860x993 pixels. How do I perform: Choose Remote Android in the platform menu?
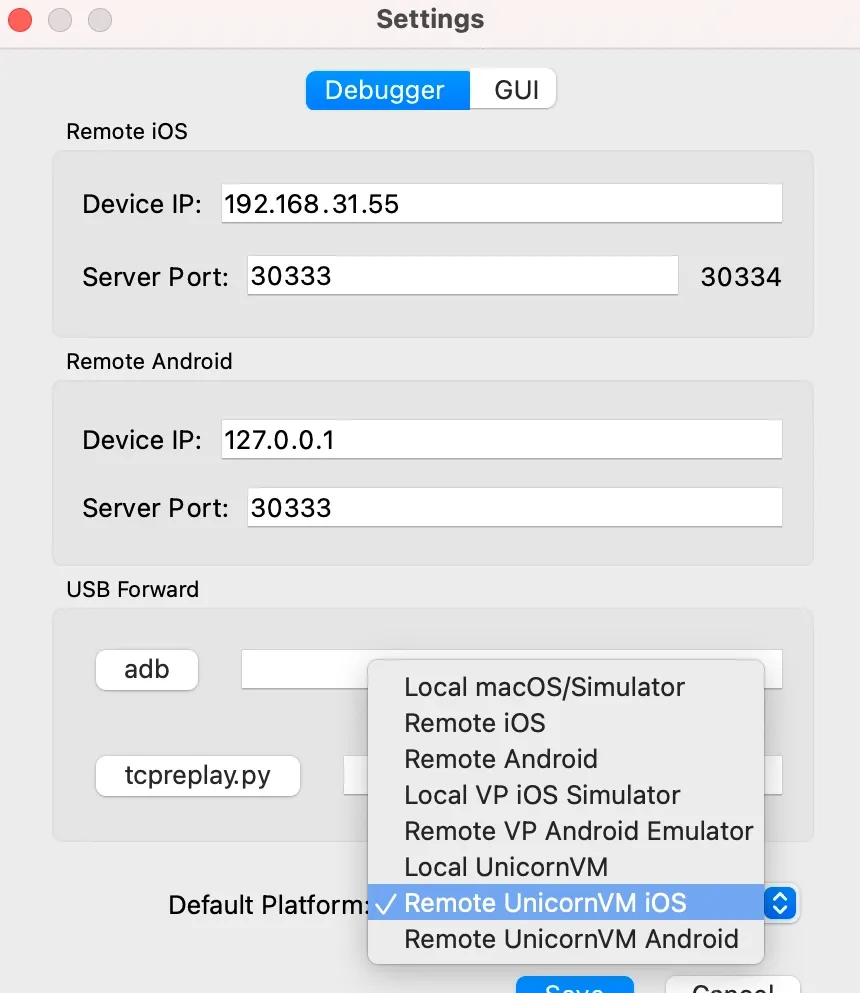(566, 759)
